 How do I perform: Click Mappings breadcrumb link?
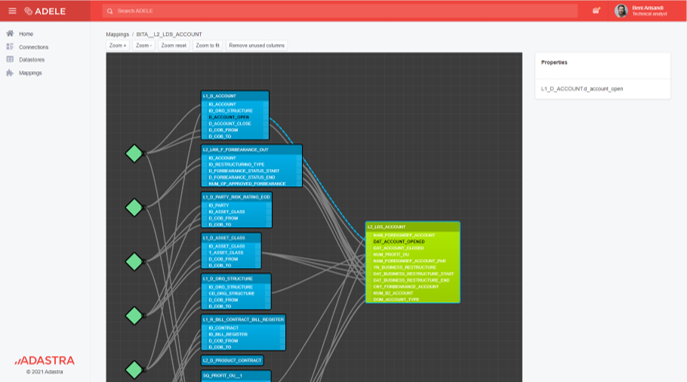coord(117,34)
